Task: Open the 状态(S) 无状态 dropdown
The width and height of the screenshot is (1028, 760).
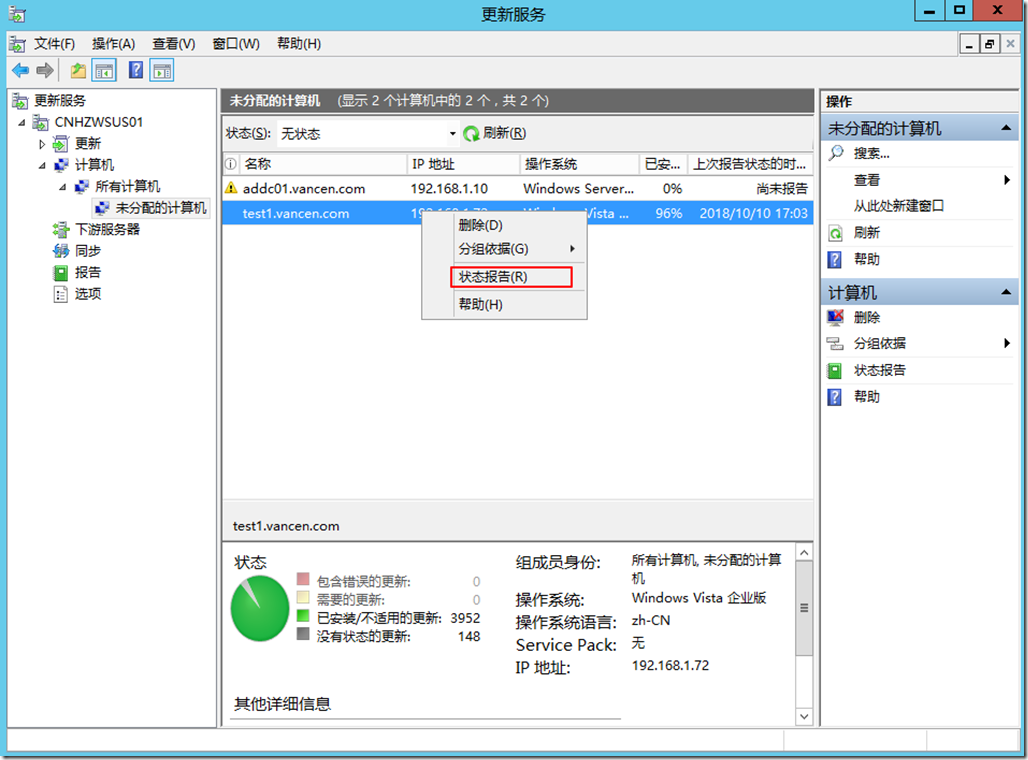Action: [x=452, y=134]
